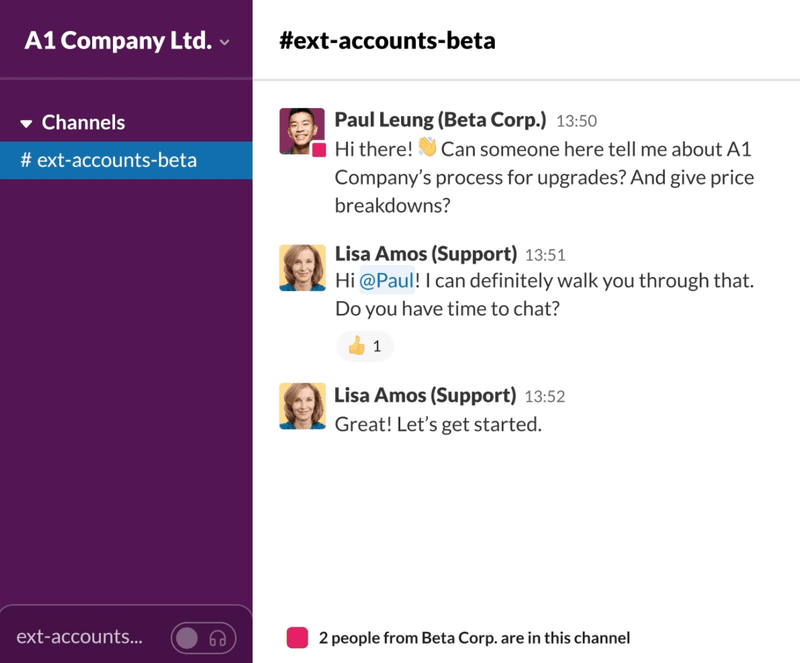Select the ext-accounts-beta channel in the sidebar
The height and width of the screenshot is (663, 800).
pos(111,158)
